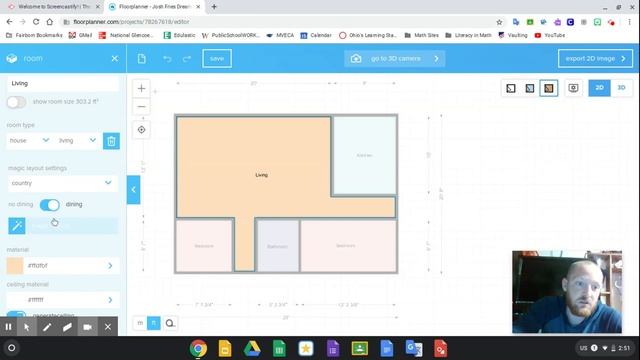Viewport: 640px width, 360px height.
Task: Select Screencastify pen drawing tool
Action: pos(47,327)
